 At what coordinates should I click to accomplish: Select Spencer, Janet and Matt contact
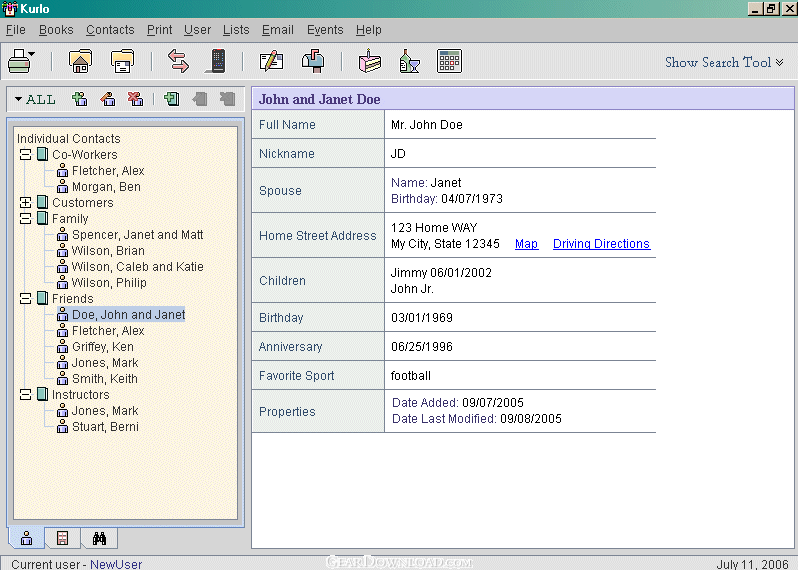[137, 235]
